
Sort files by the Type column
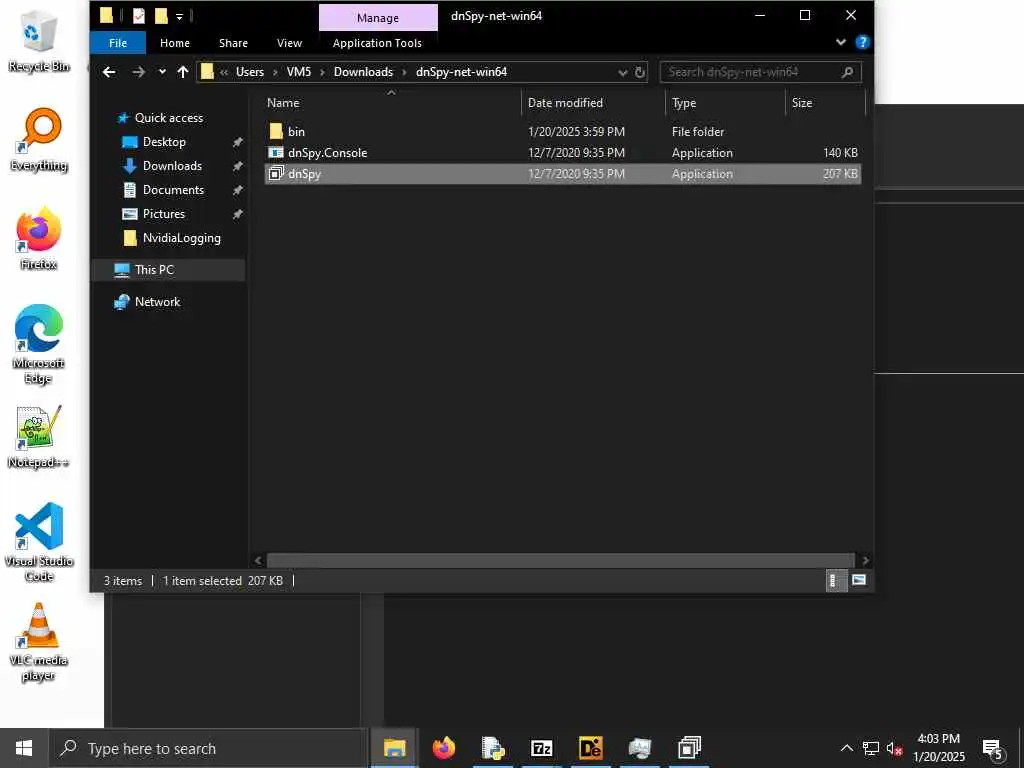[725, 103]
